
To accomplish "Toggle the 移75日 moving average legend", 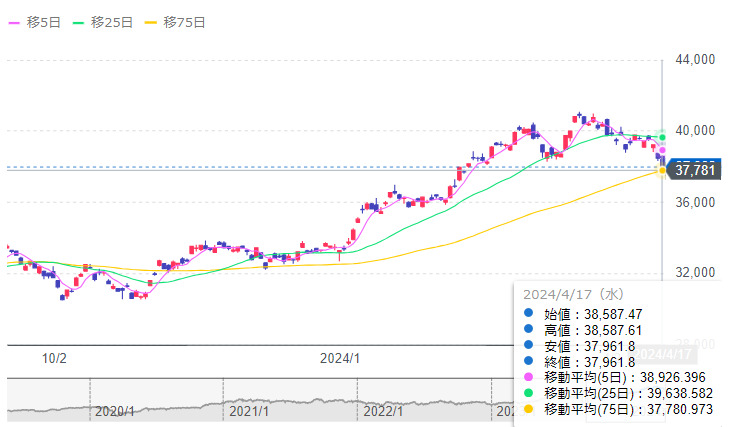I will (176, 22).
